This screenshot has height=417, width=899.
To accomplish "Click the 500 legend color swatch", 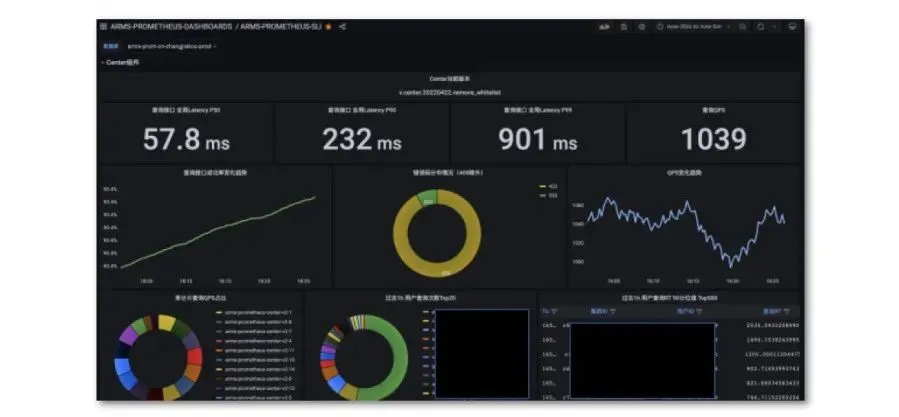I will pyautogui.click(x=542, y=196).
